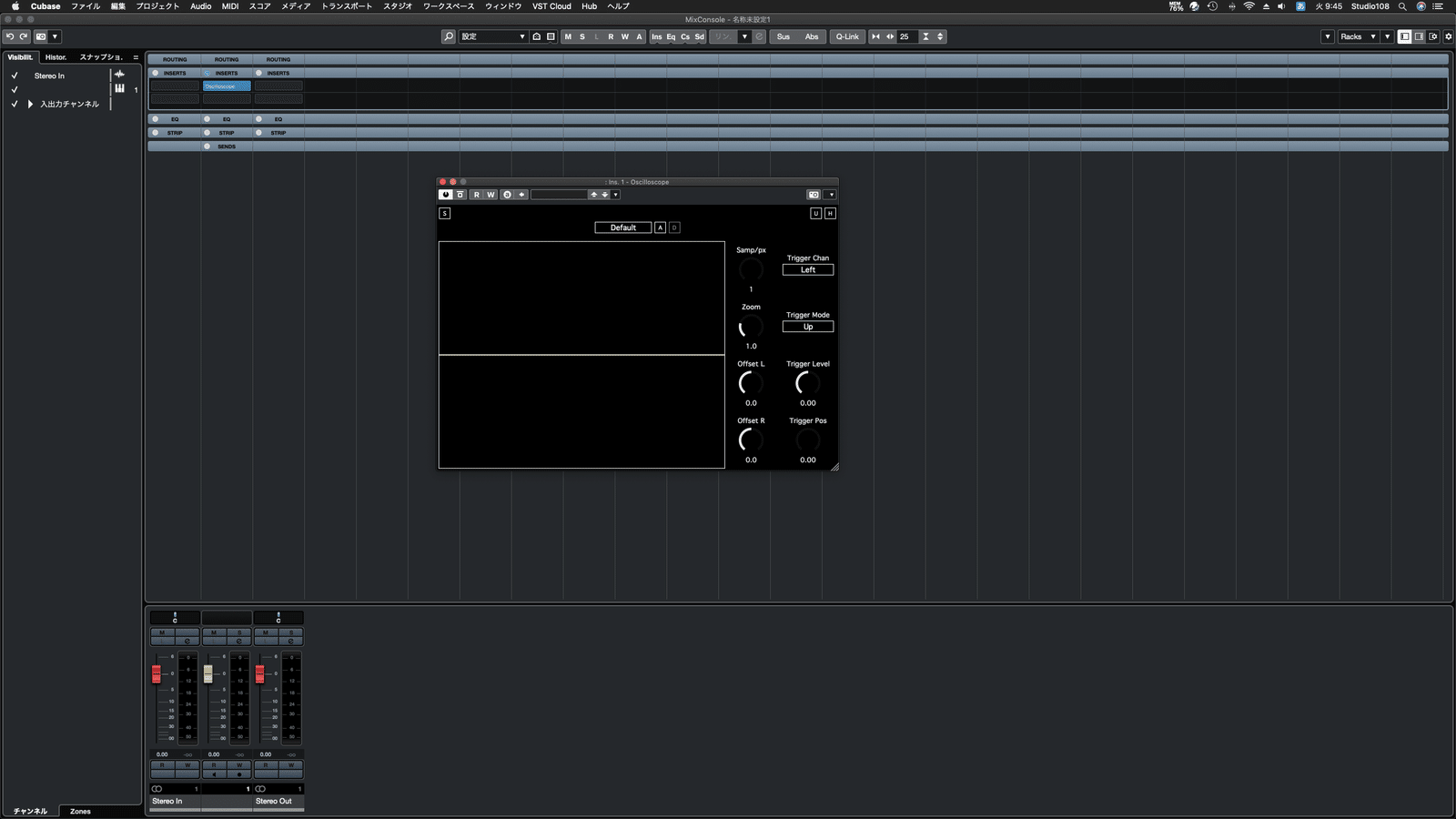Open the Racks selector dropdown

click(1357, 36)
